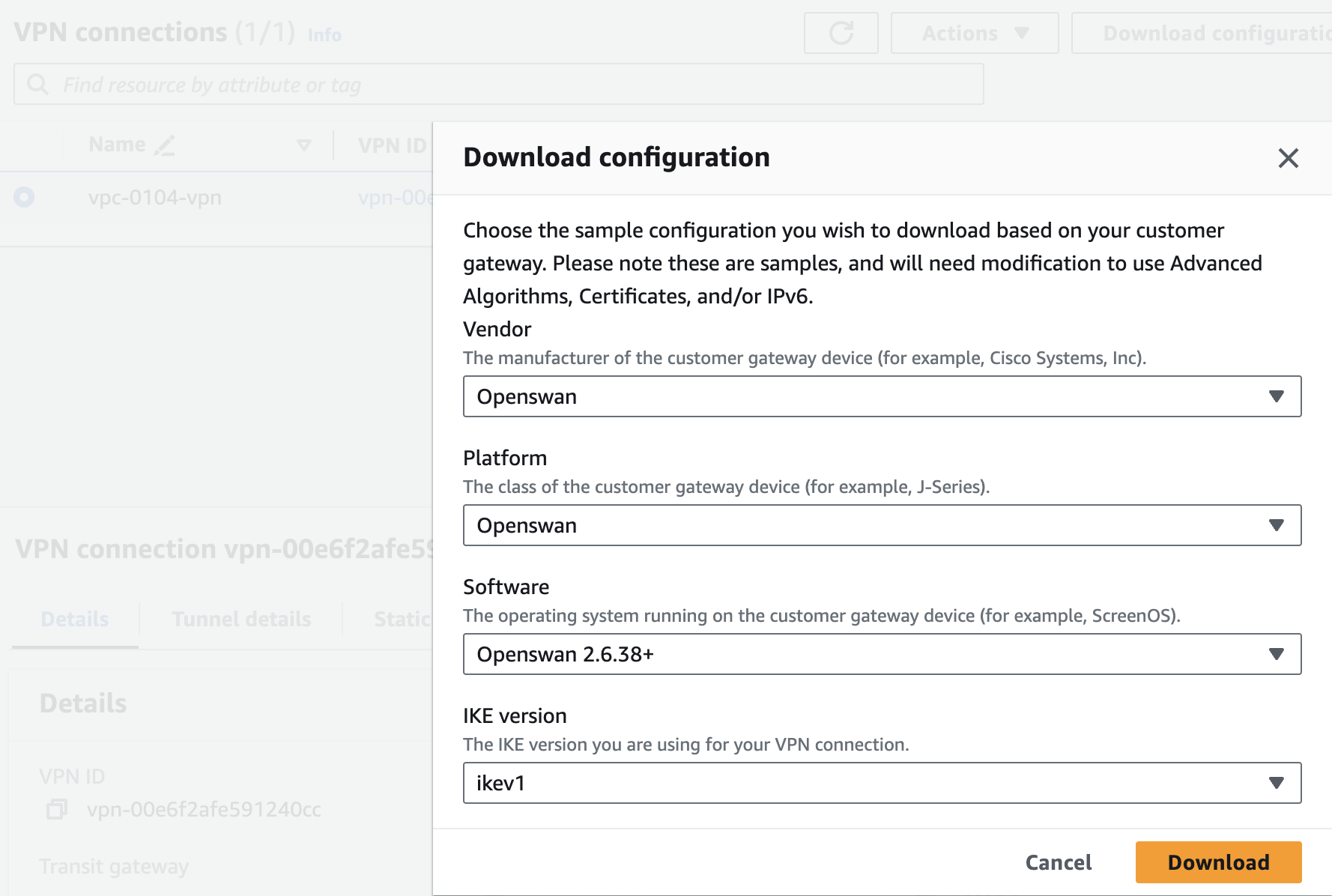Expand the Platform dropdown
This screenshot has height=896, width=1332.
coord(882,525)
